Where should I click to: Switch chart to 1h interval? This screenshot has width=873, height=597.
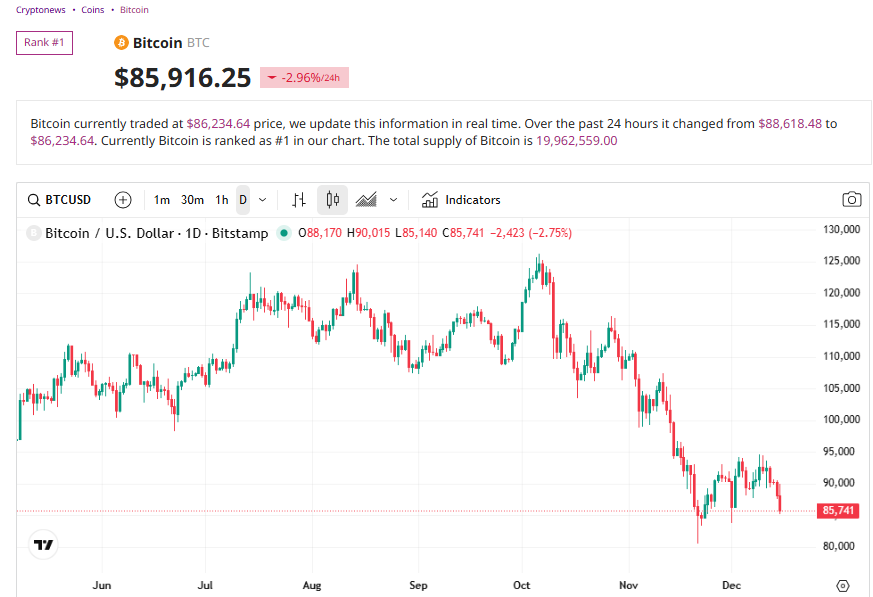222,200
